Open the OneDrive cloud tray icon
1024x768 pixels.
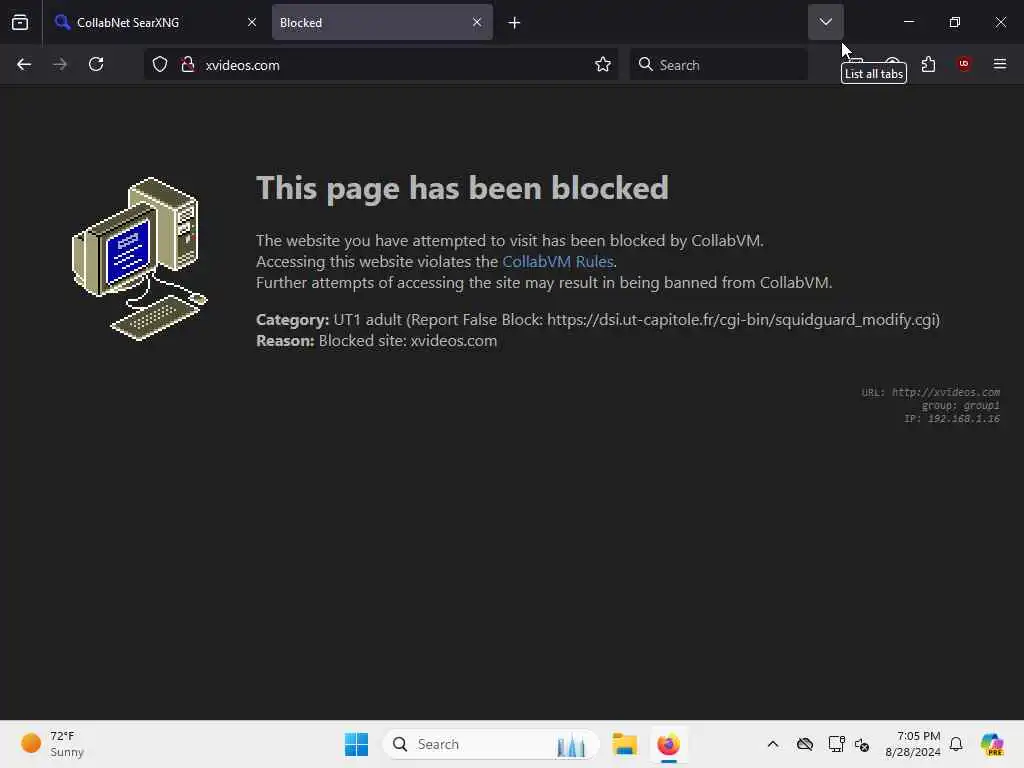[805, 744]
